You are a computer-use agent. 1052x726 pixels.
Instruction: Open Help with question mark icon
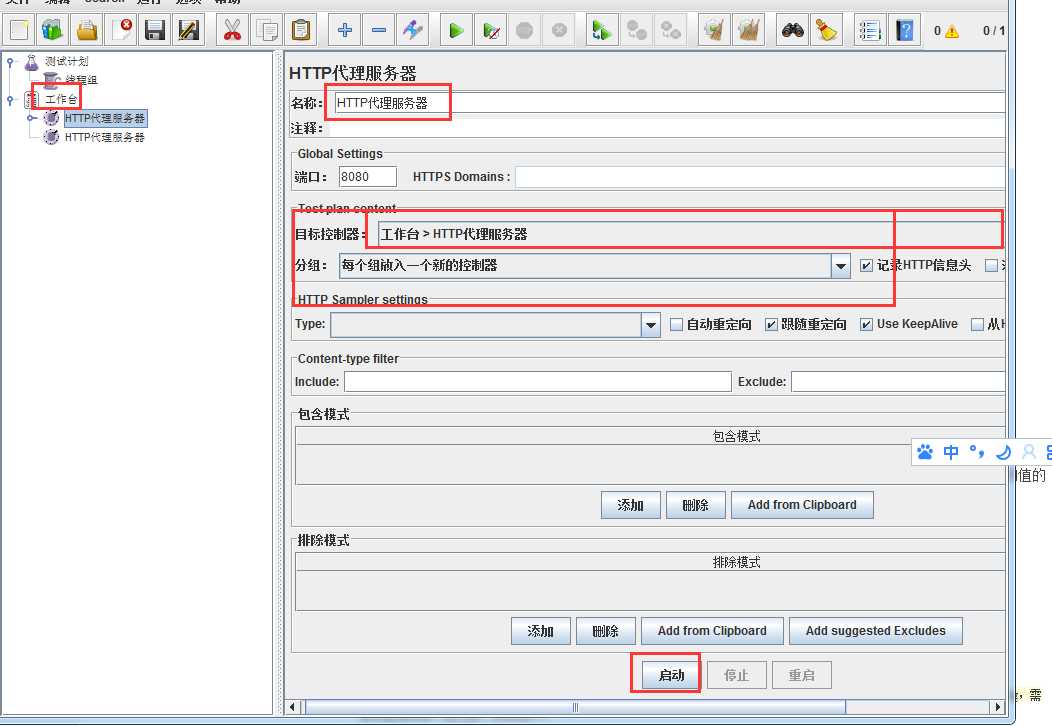tap(904, 30)
